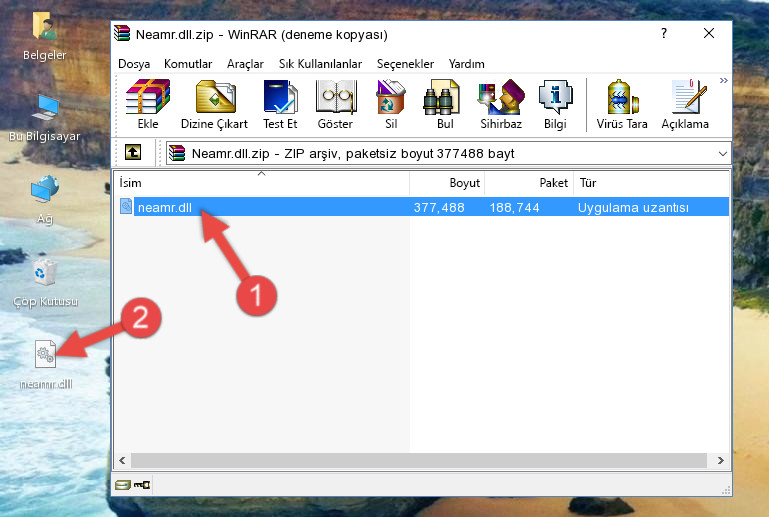Expand hidden toolbar items with the chevron
This screenshot has height=517, width=769.
click(723, 80)
